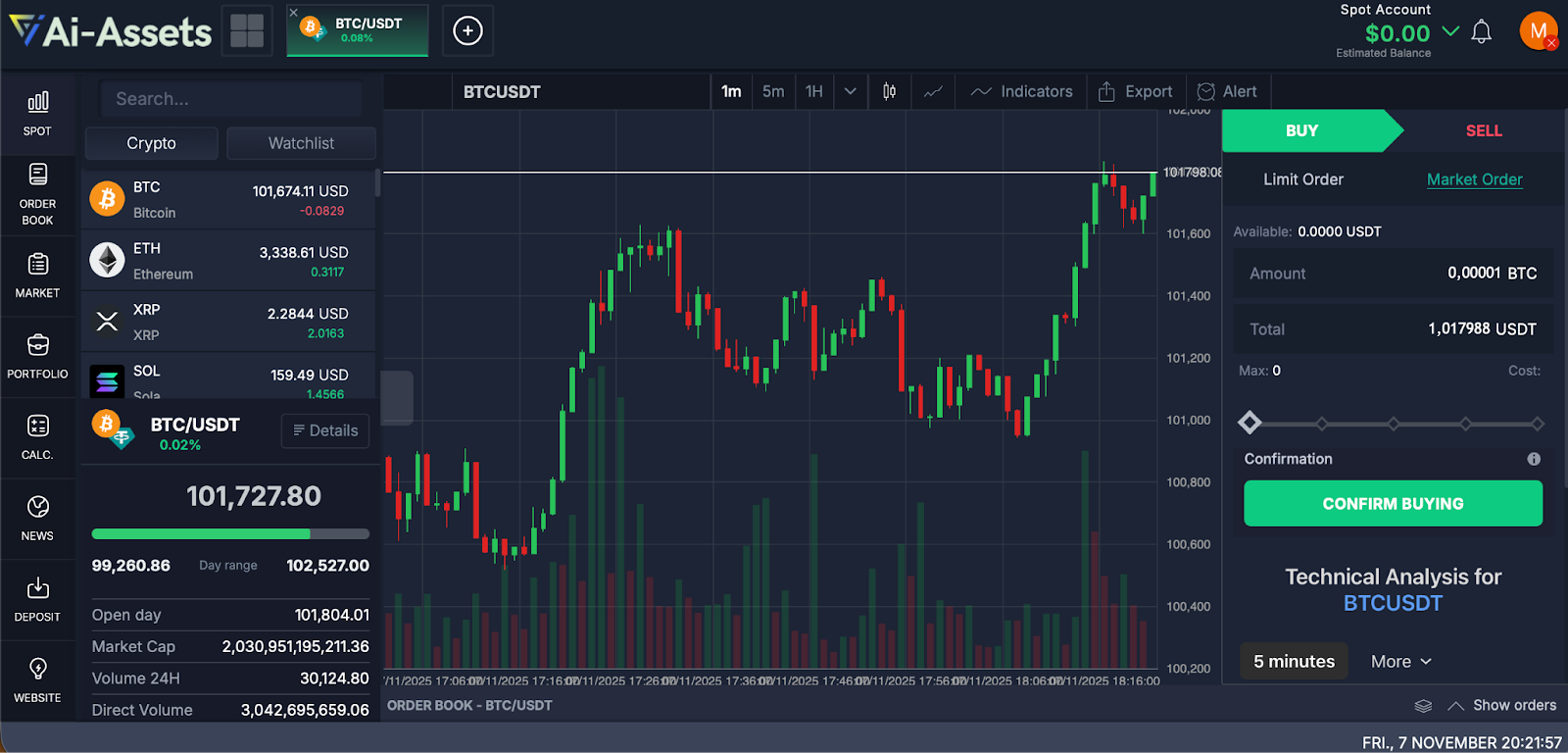Add a new pair tab with plus icon

pos(467,31)
